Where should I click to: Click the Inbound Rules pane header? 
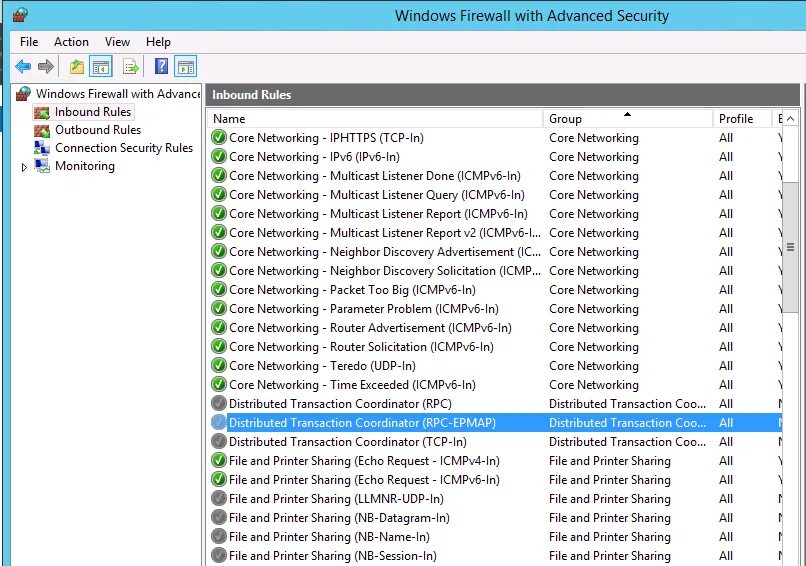[502, 95]
